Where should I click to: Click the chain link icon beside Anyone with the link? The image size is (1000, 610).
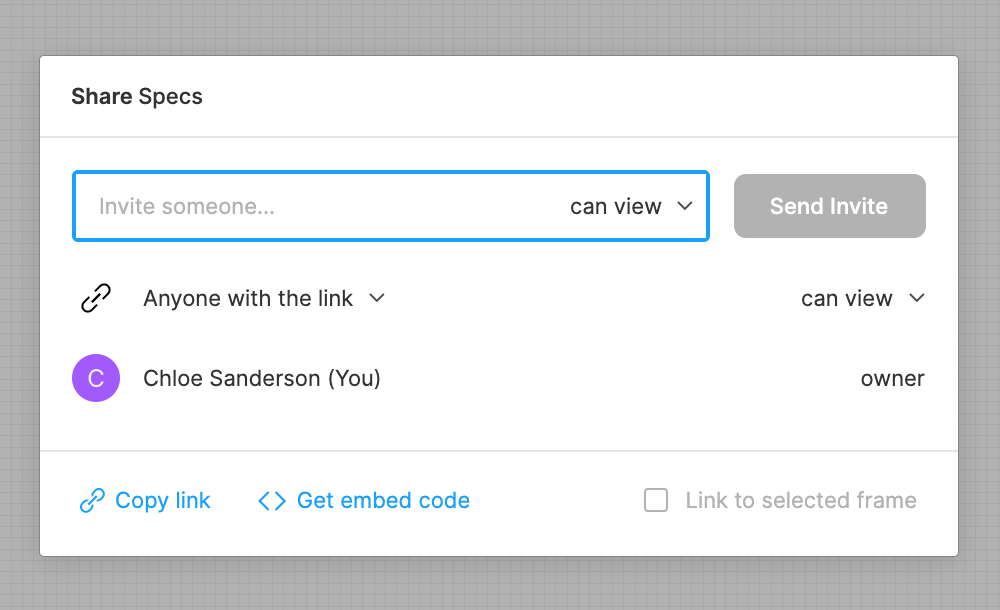coord(95,298)
